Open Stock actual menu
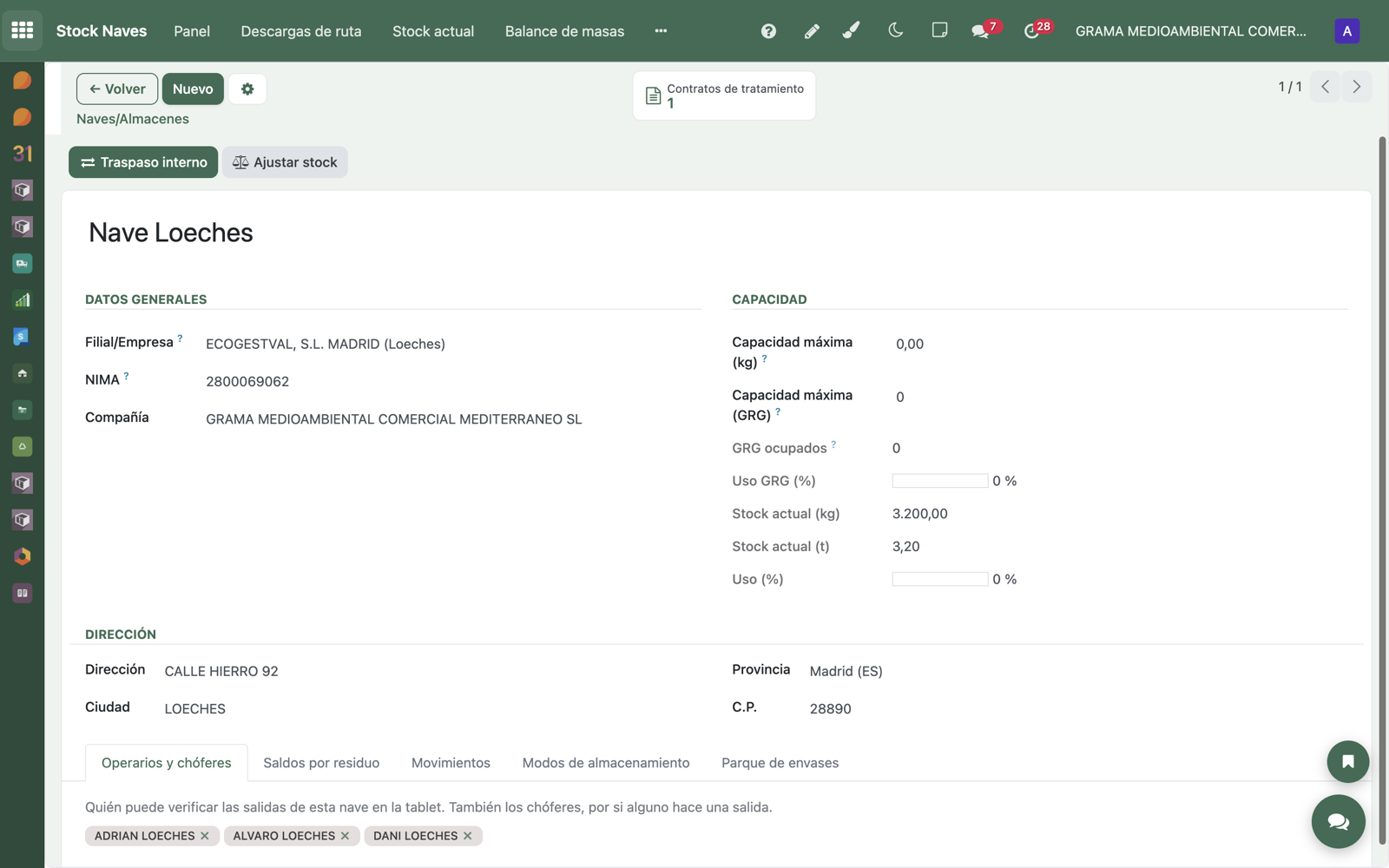The image size is (1389, 868). pyautogui.click(x=433, y=31)
